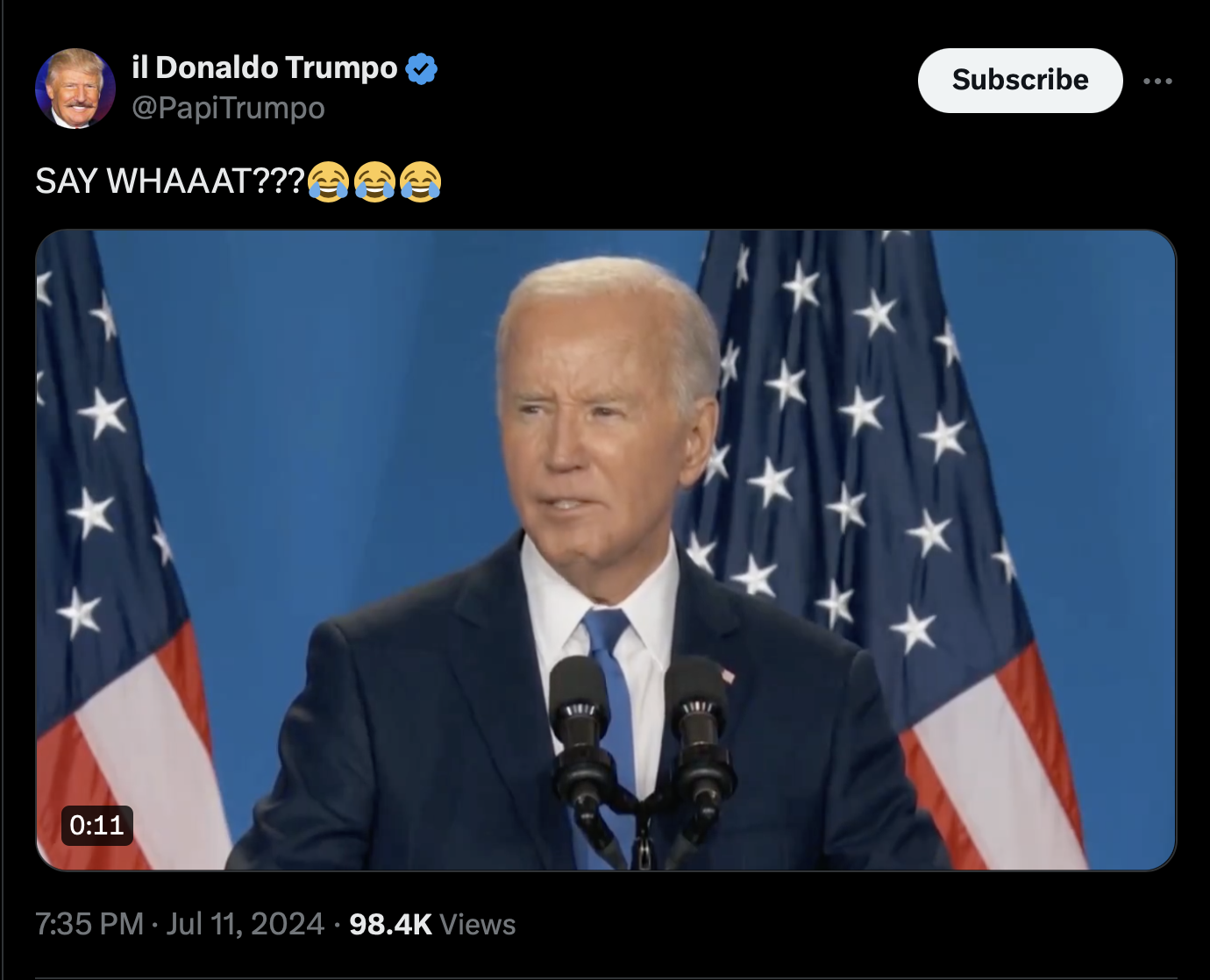Open the il Donaldo Trumpo display name link
This screenshot has height=980, width=1210.
[265, 67]
